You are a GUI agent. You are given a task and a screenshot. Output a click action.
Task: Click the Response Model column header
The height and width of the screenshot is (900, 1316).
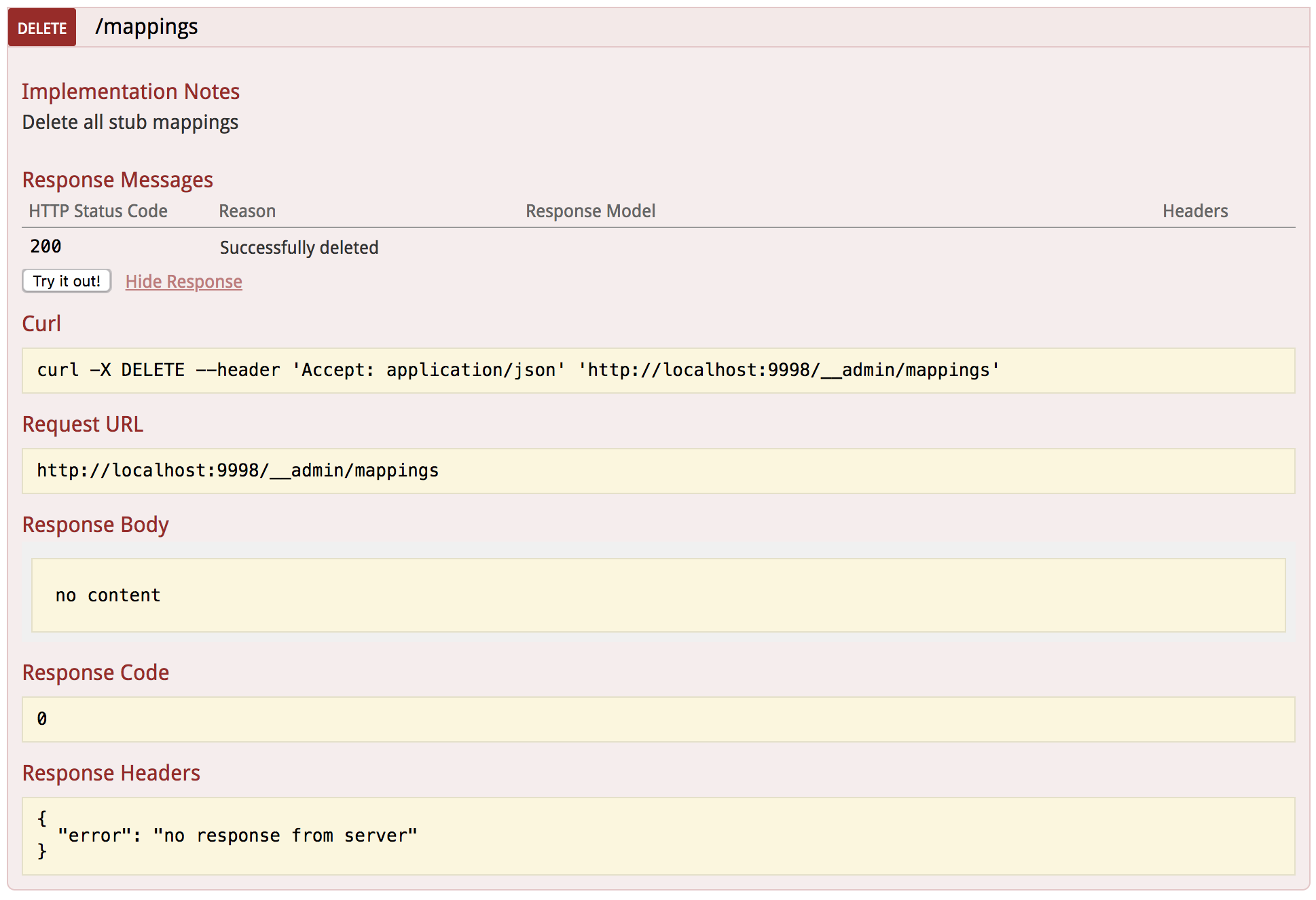590,210
